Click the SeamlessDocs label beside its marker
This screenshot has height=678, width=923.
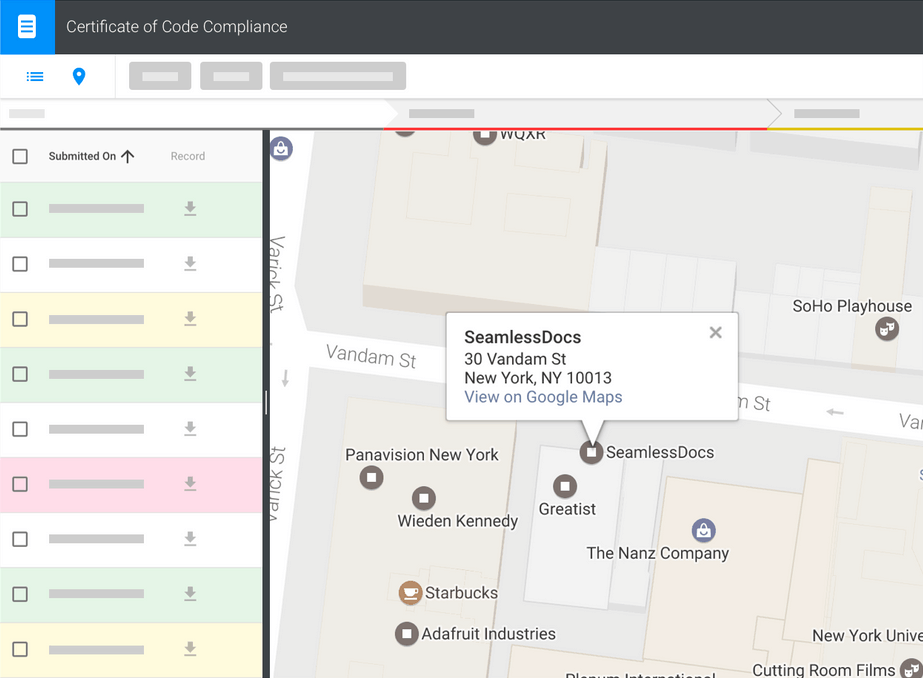(660, 452)
